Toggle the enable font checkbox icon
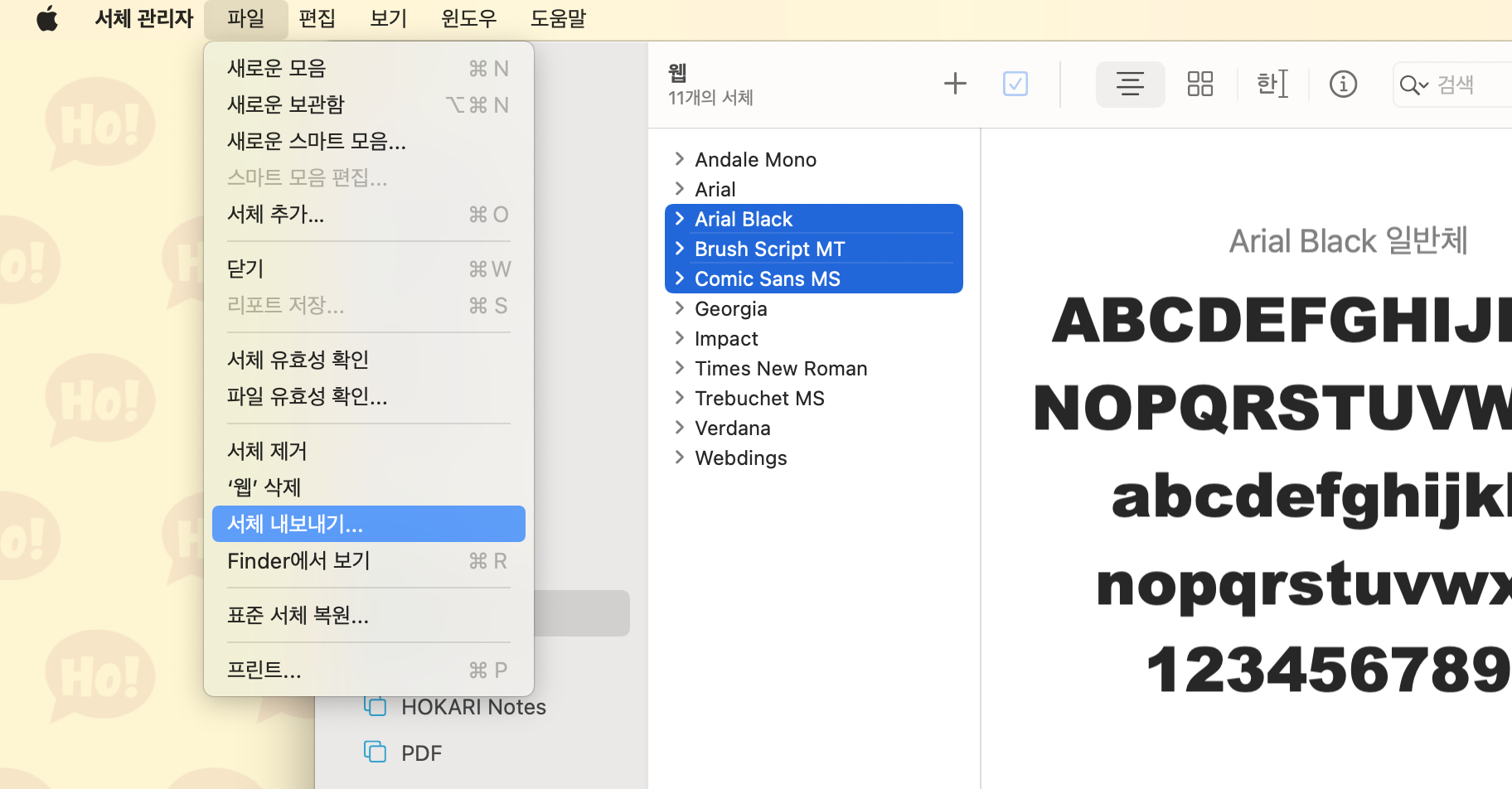 [x=1015, y=84]
